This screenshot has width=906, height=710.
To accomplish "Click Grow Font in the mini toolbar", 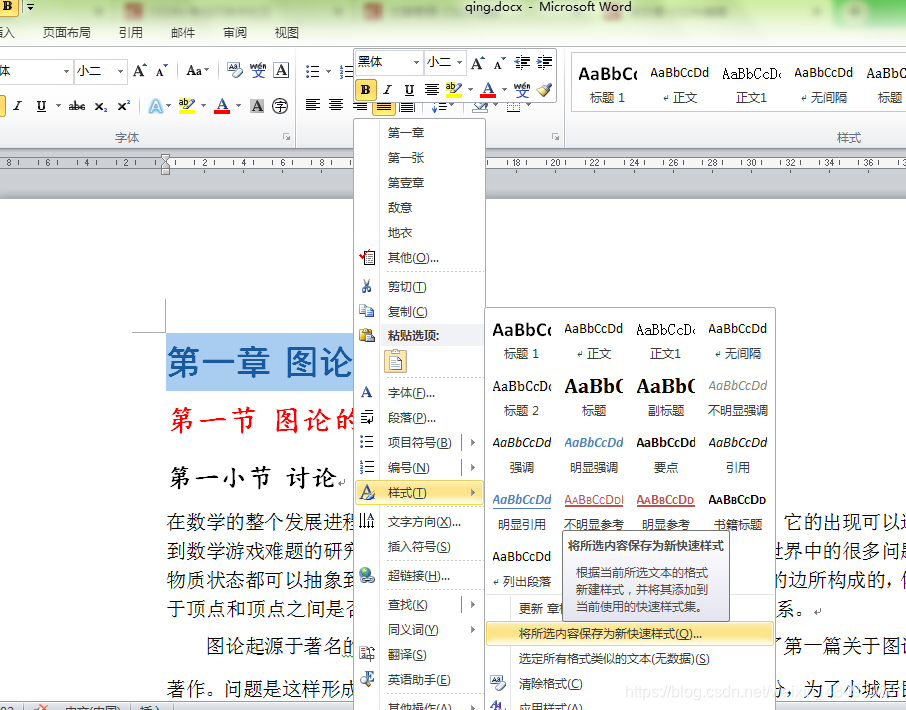I will point(477,62).
